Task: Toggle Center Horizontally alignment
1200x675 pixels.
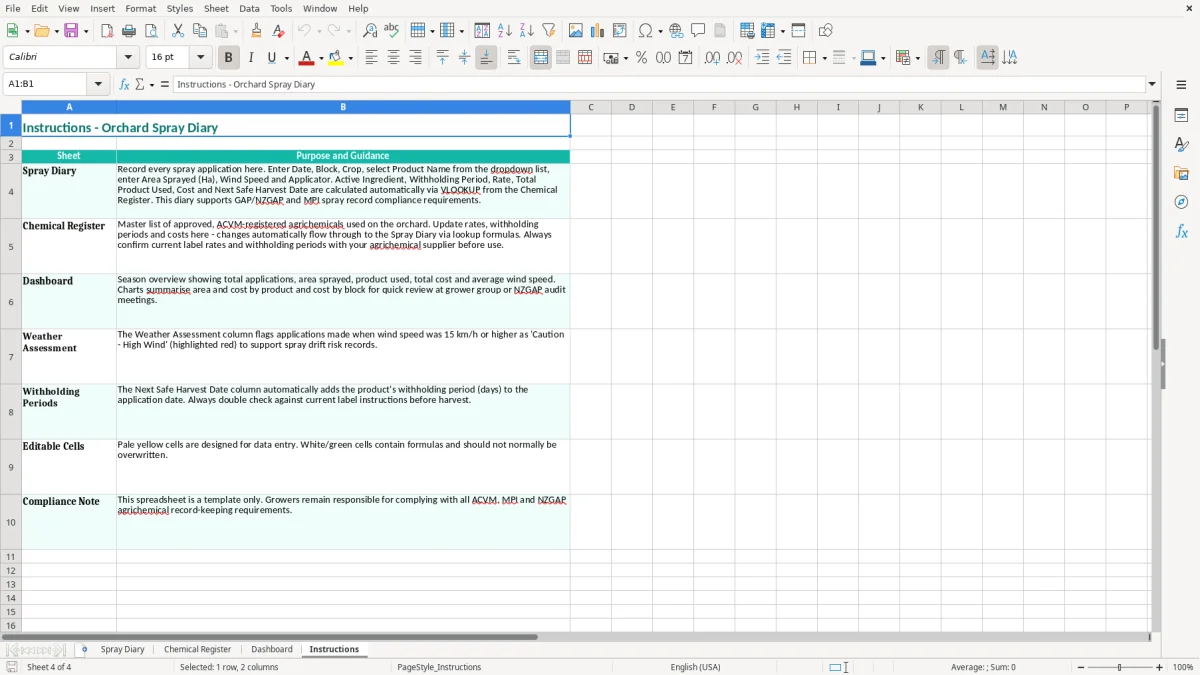Action: coord(393,58)
